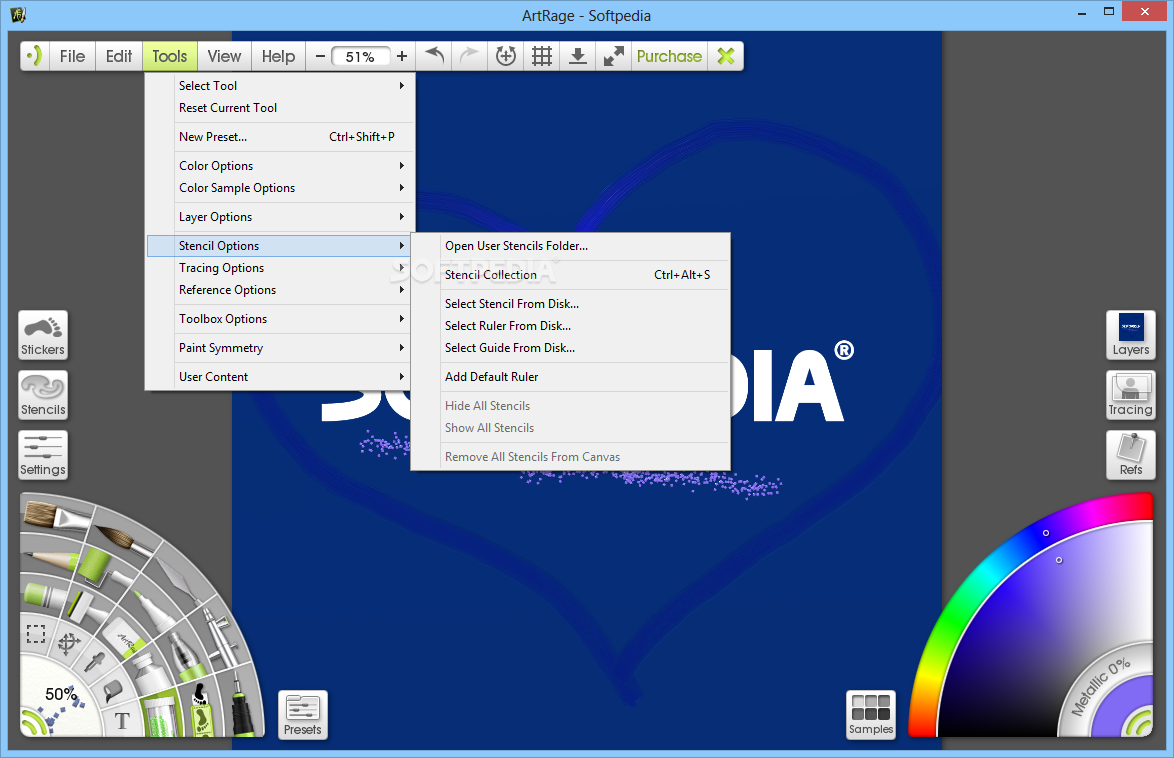Open the Edit menu

coord(119,55)
